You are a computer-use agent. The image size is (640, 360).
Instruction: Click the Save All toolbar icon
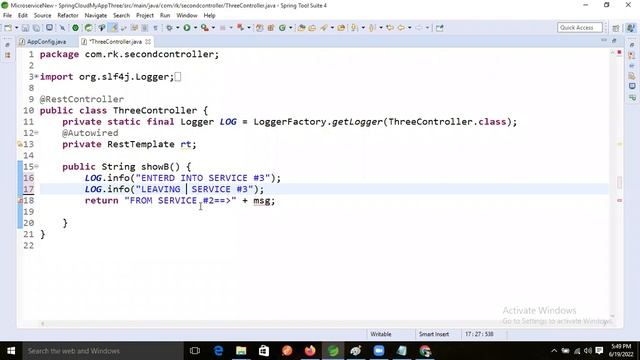36,28
